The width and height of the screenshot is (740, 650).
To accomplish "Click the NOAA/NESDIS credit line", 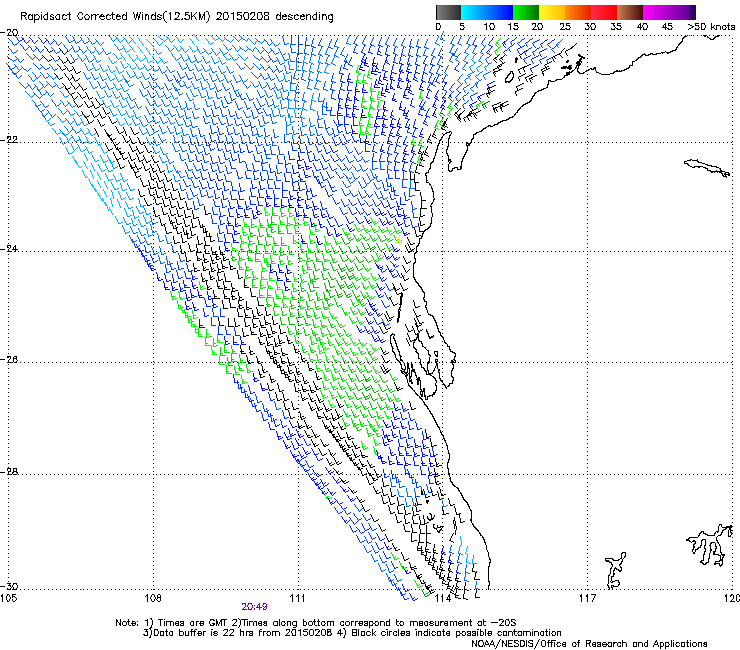I will 589,644.
